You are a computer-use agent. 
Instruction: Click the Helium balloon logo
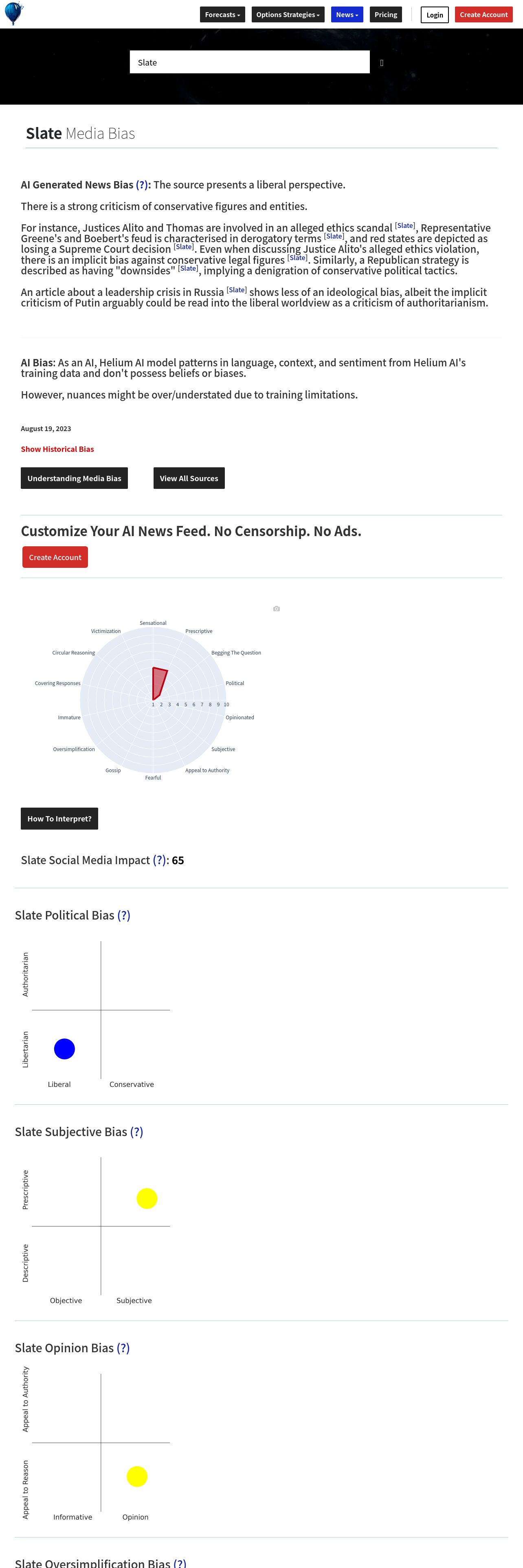[13, 13]
